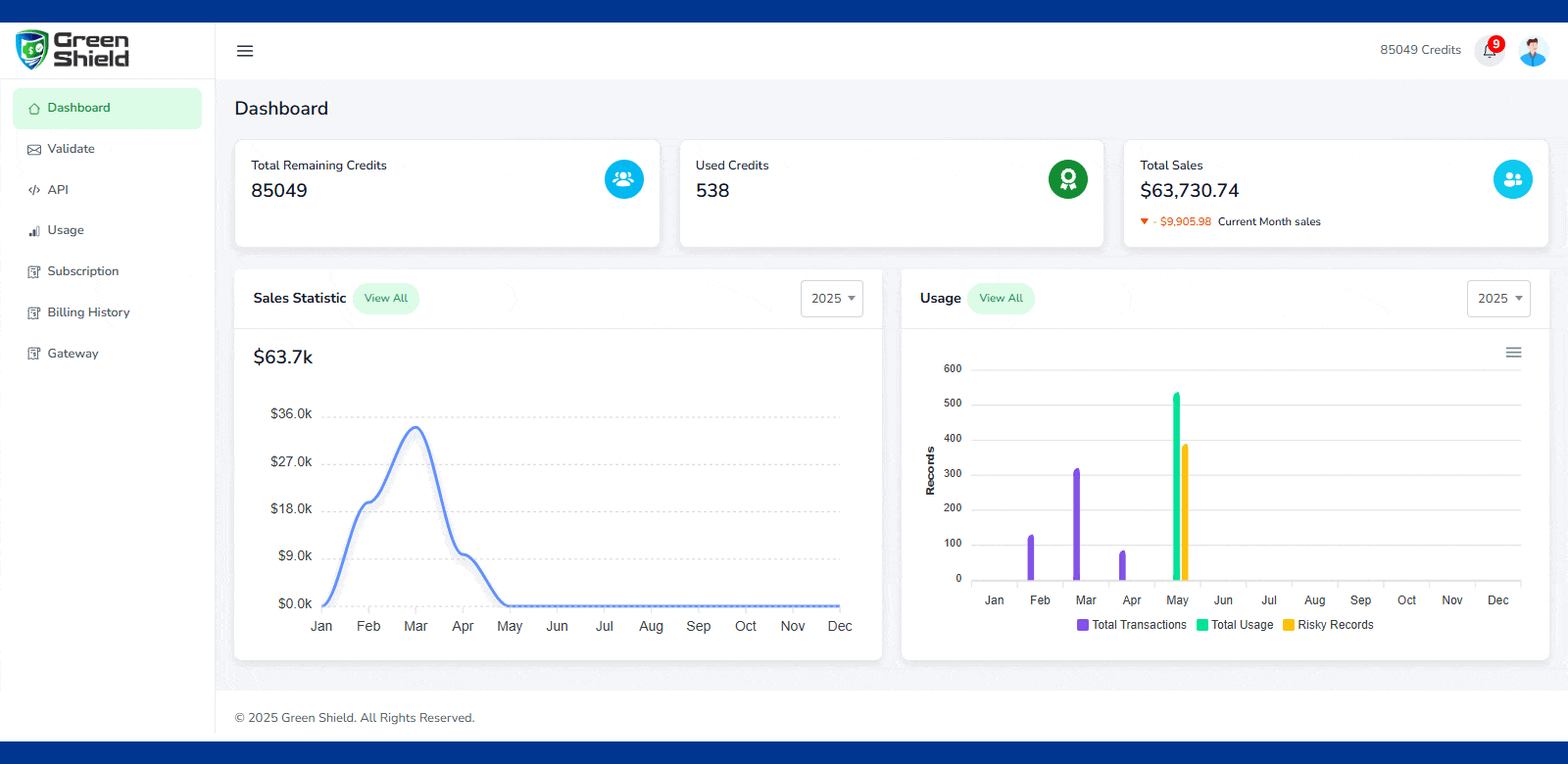Click the hamburger sidebar toggle icon

(245, 51)
